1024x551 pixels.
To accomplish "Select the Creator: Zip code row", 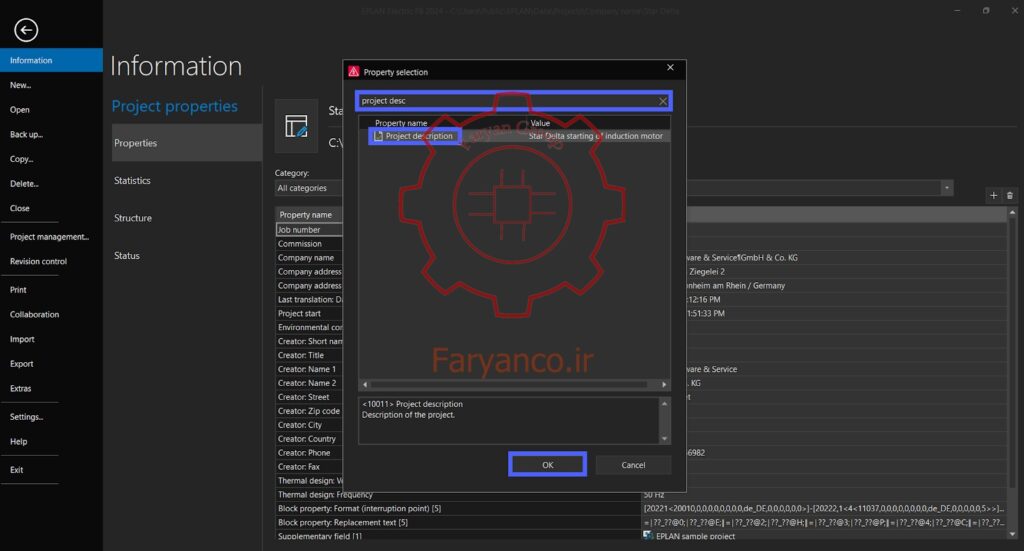I will pos(309,411).
